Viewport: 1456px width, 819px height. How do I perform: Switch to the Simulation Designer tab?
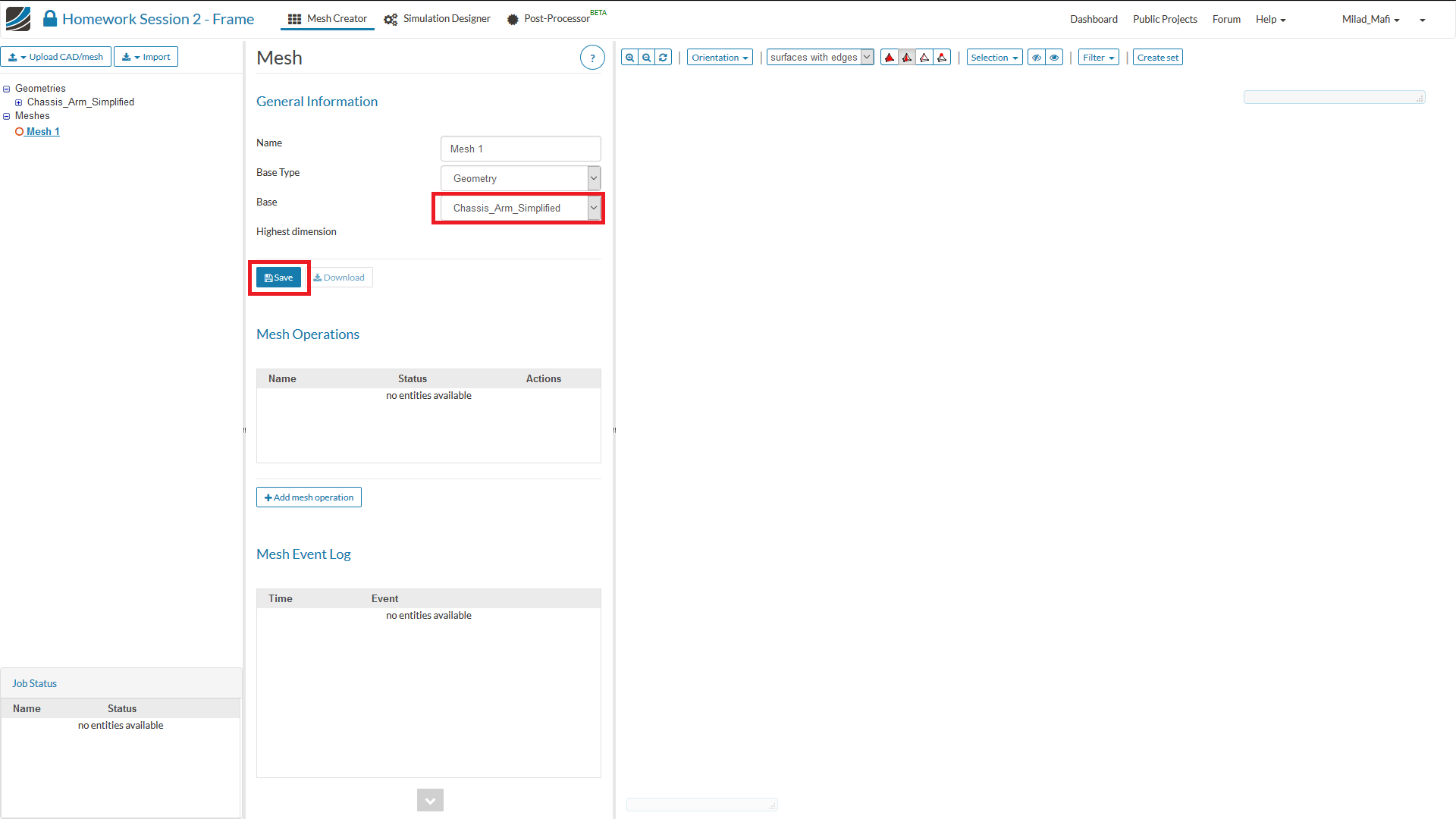(438, 19)
